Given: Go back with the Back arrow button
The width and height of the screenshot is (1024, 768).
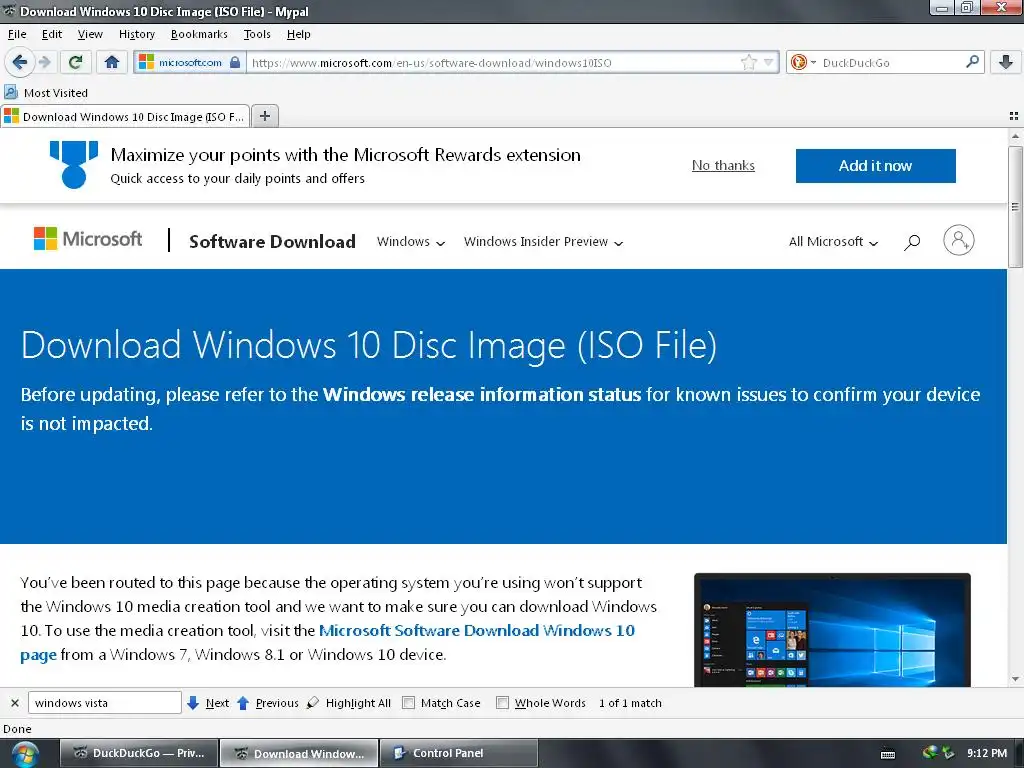Looking at the screenshot, I should point(19,62).
